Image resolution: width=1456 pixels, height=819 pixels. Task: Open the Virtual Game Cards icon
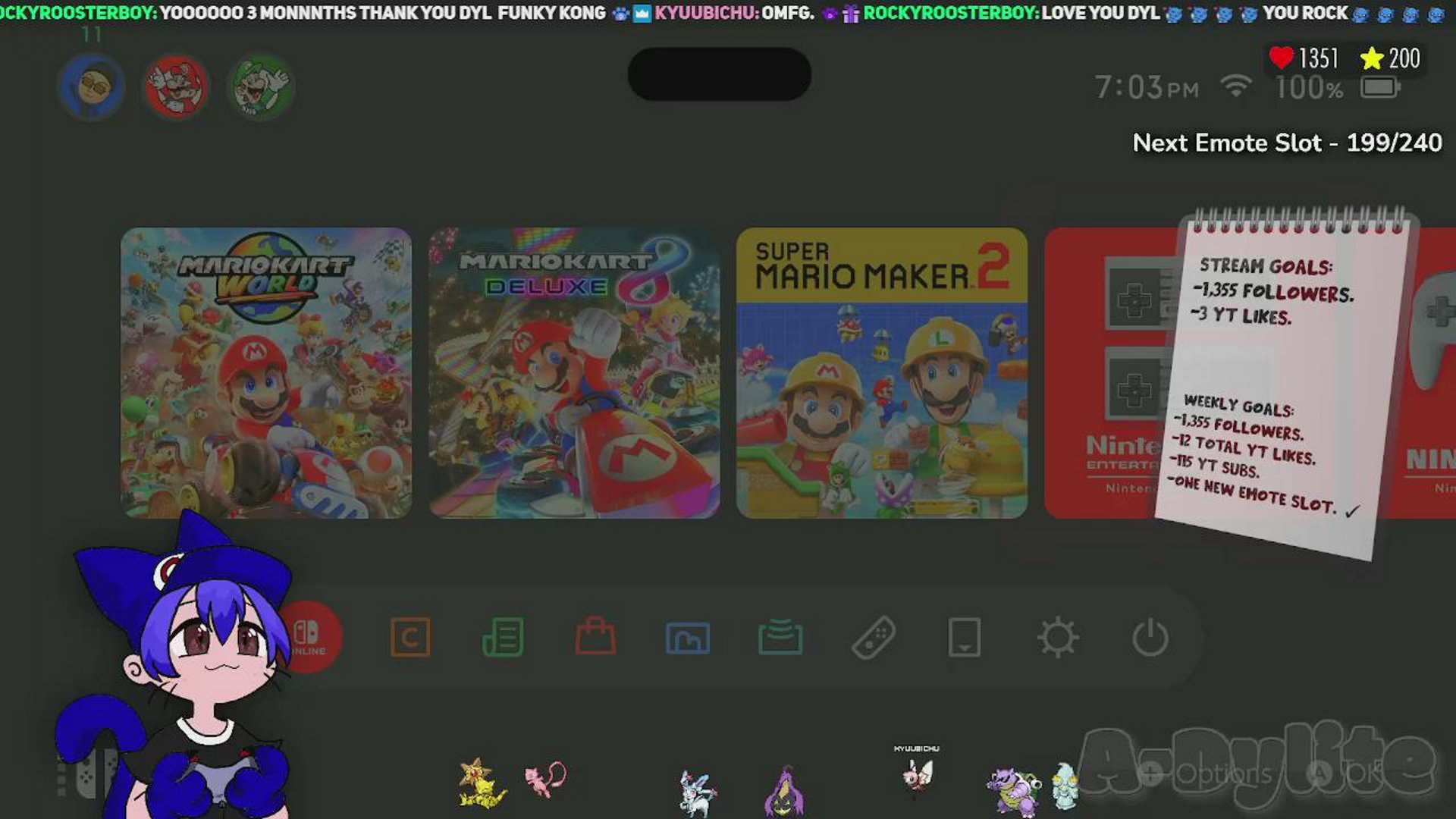pyautogui.click(x=965, y=637)
